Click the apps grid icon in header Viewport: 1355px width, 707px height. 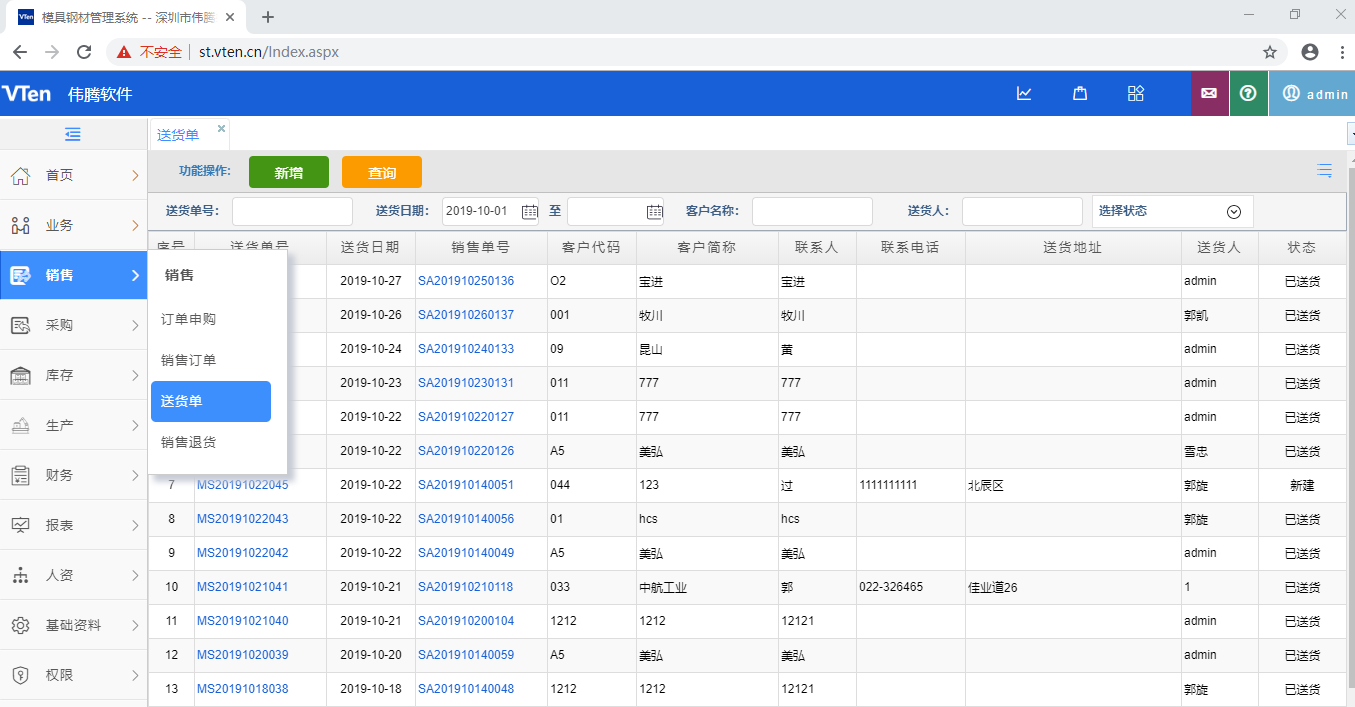click(1136, 93)
